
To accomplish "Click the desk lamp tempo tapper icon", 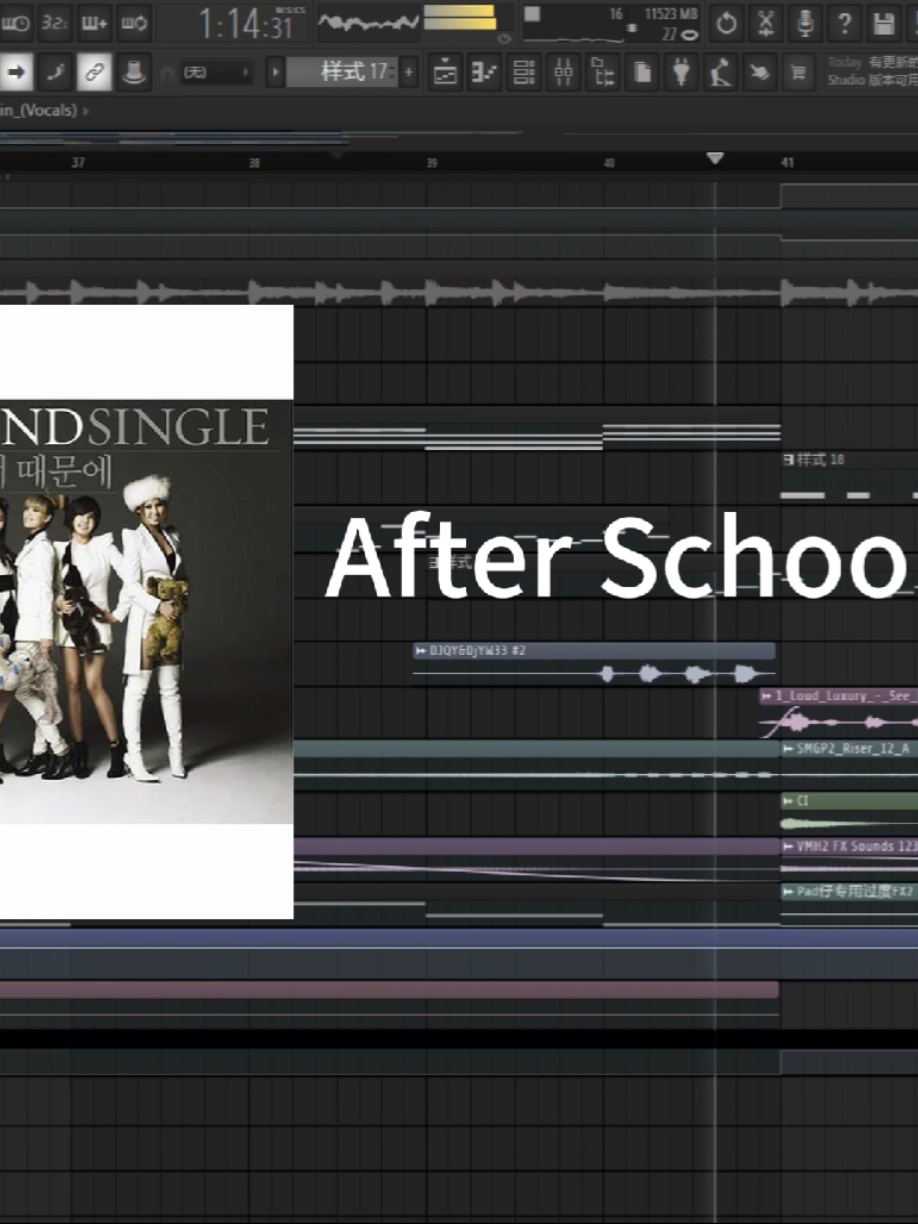I will (x=720, y=72).
